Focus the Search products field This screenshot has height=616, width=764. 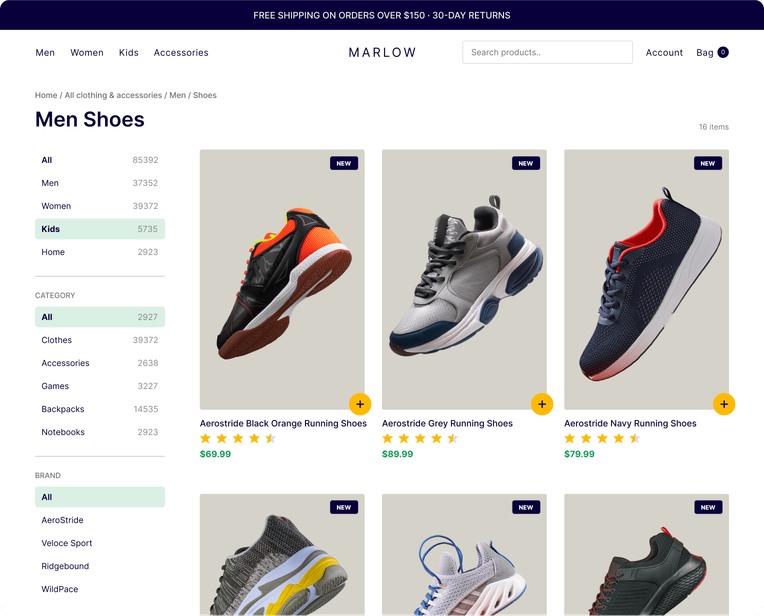[x=547, y=52]
